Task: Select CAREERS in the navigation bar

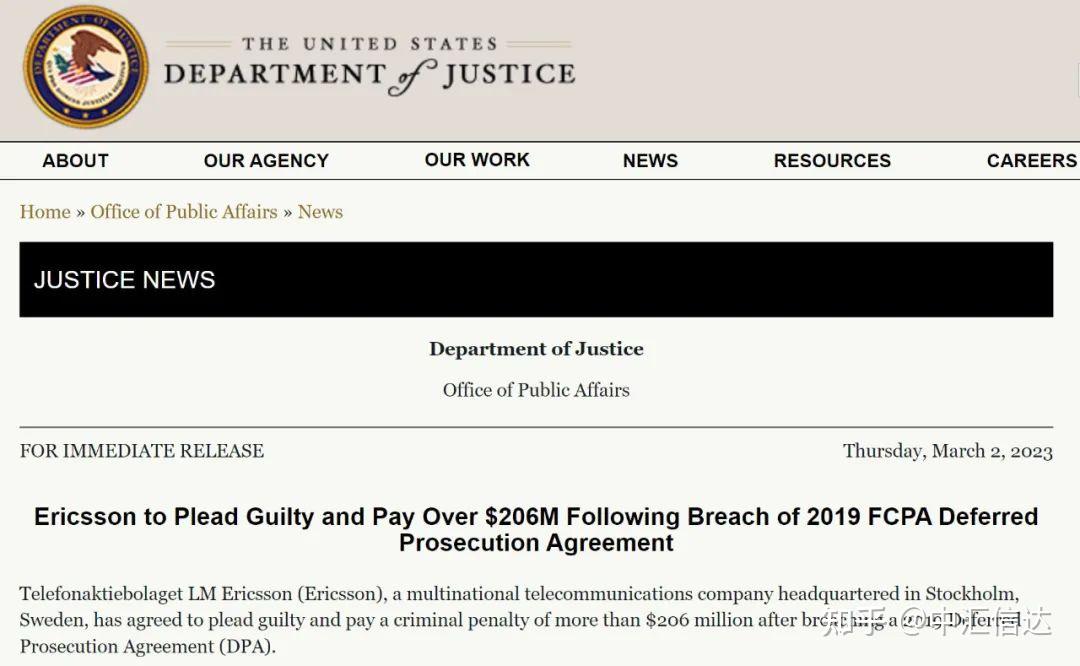Action: (x=1031, y=161)
